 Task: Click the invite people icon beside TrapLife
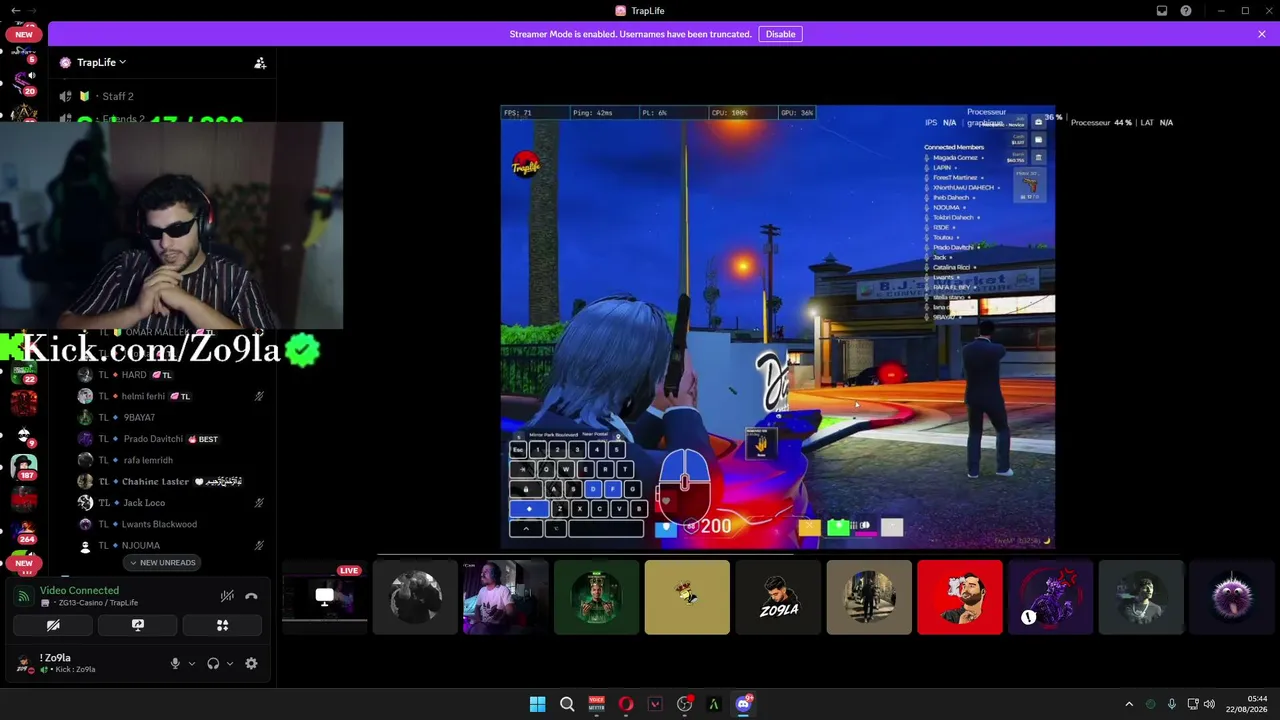point(260,63)
